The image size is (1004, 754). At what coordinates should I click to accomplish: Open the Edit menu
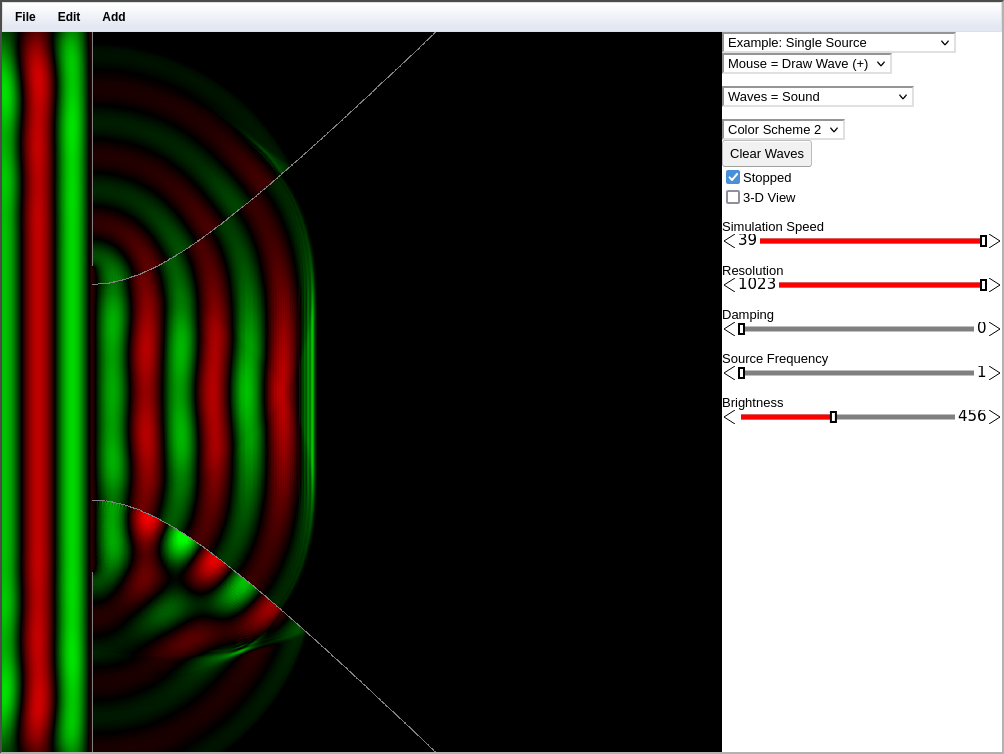69,17
